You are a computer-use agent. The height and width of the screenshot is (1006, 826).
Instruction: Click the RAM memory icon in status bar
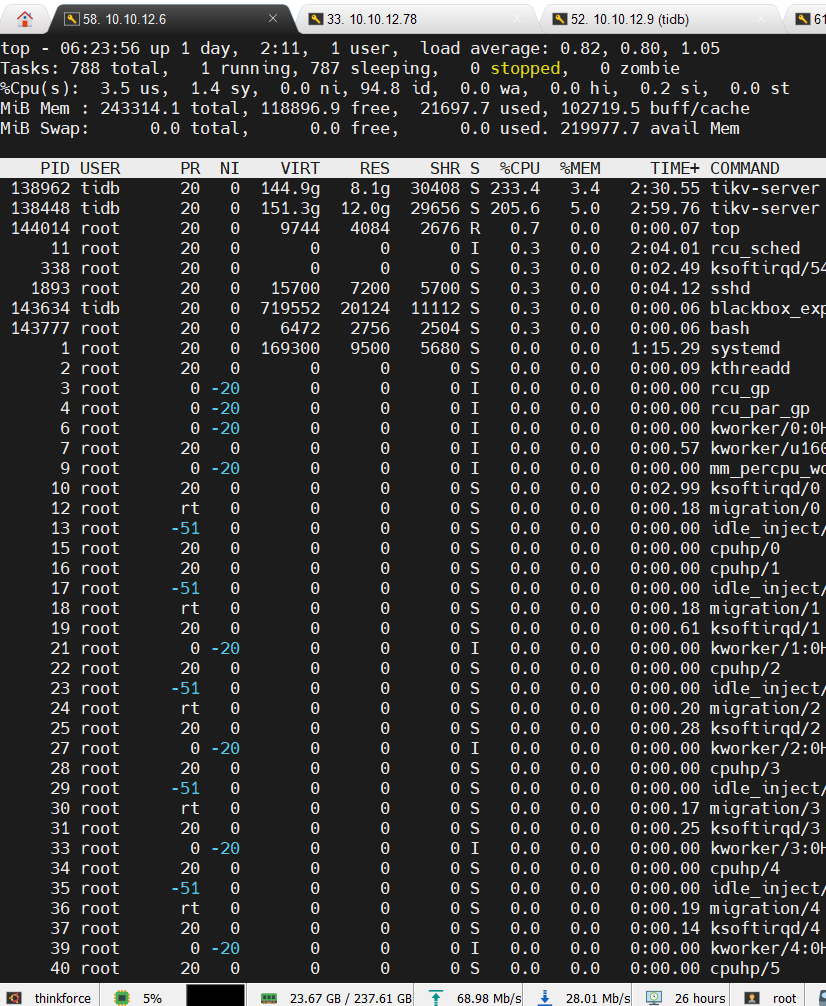269,998
